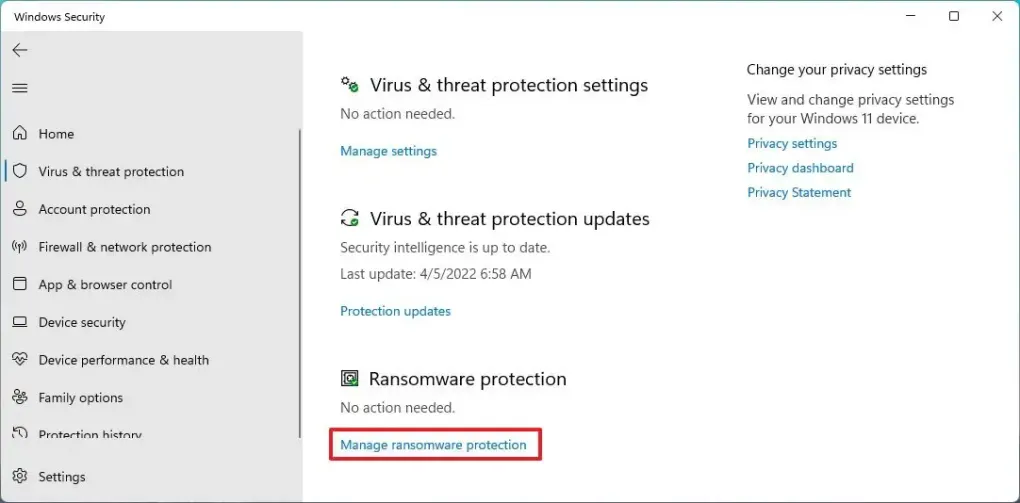
Task: Click the Account protection person icon
Action: tap(20, 209)
